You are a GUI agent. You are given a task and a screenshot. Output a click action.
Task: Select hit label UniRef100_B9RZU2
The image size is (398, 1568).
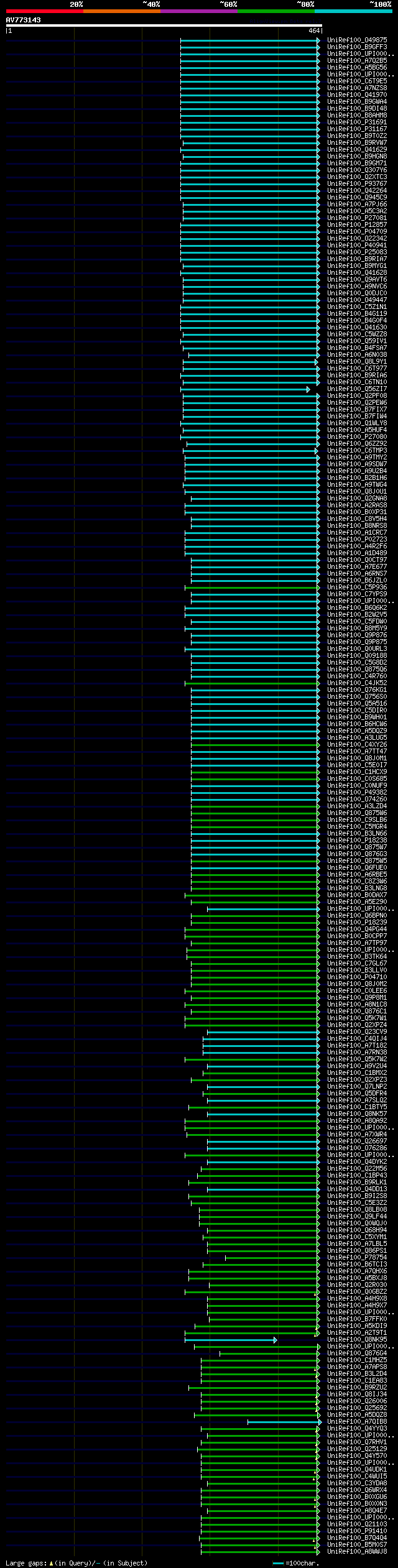click(357, 1387)
